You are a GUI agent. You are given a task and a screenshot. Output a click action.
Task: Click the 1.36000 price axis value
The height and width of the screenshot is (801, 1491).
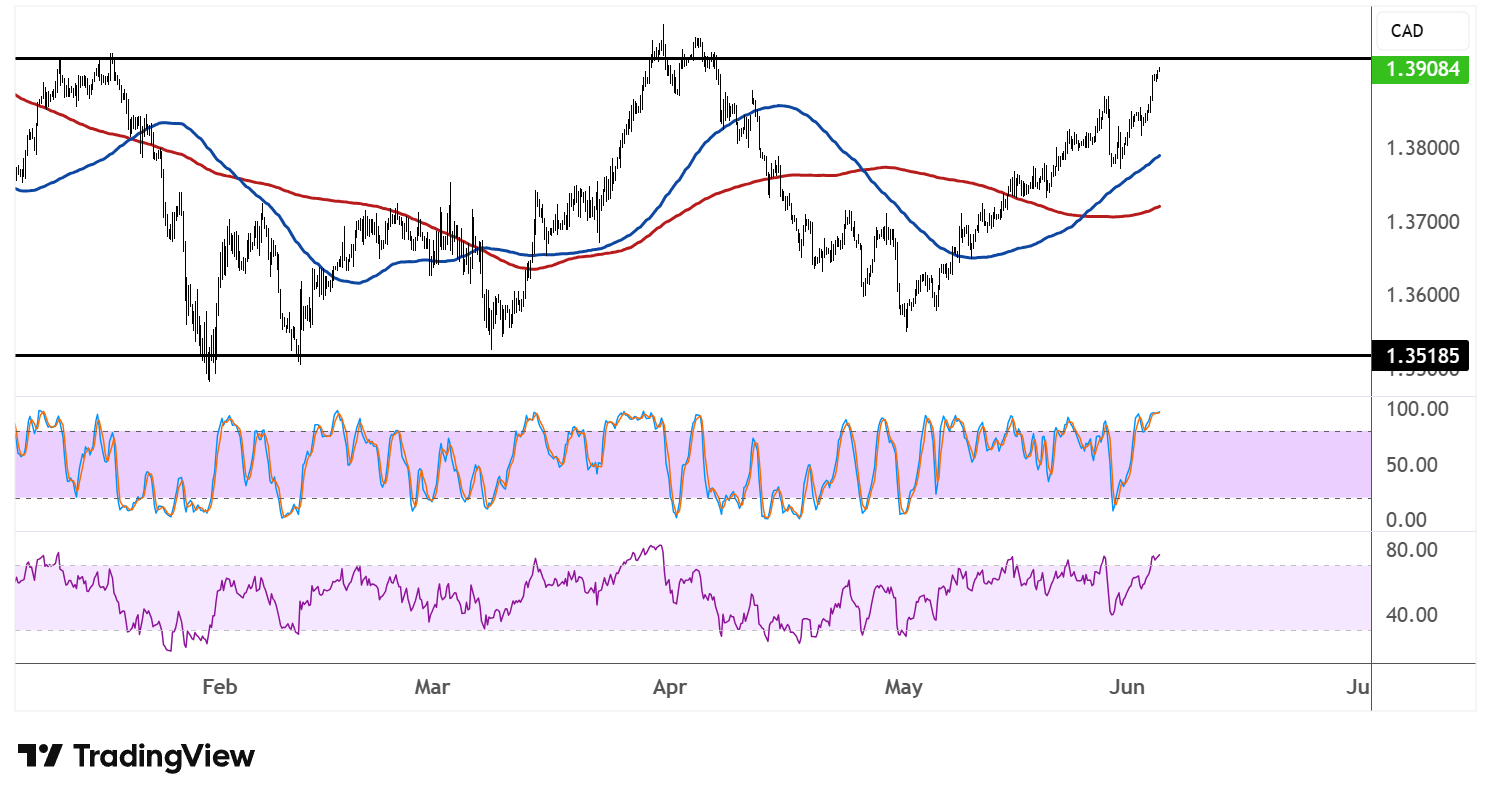point(1421,296)
